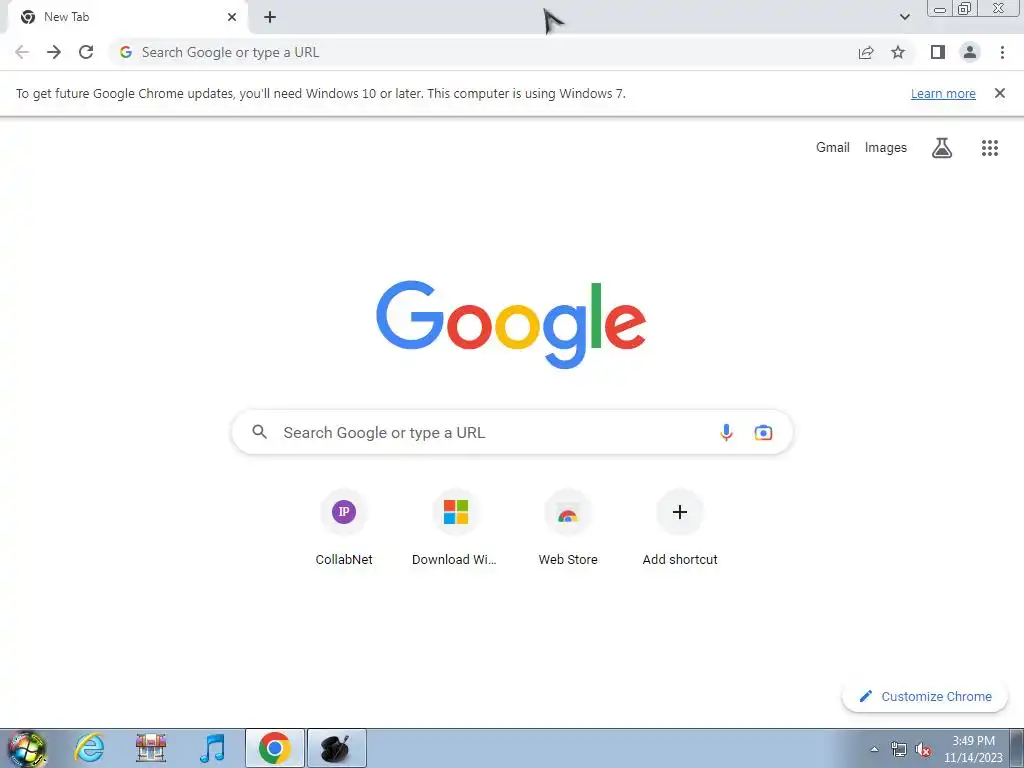Viewport: 1024px width, 768px height.
Task: Click the Customize Chrome button
Action: (x=925, y=696)
